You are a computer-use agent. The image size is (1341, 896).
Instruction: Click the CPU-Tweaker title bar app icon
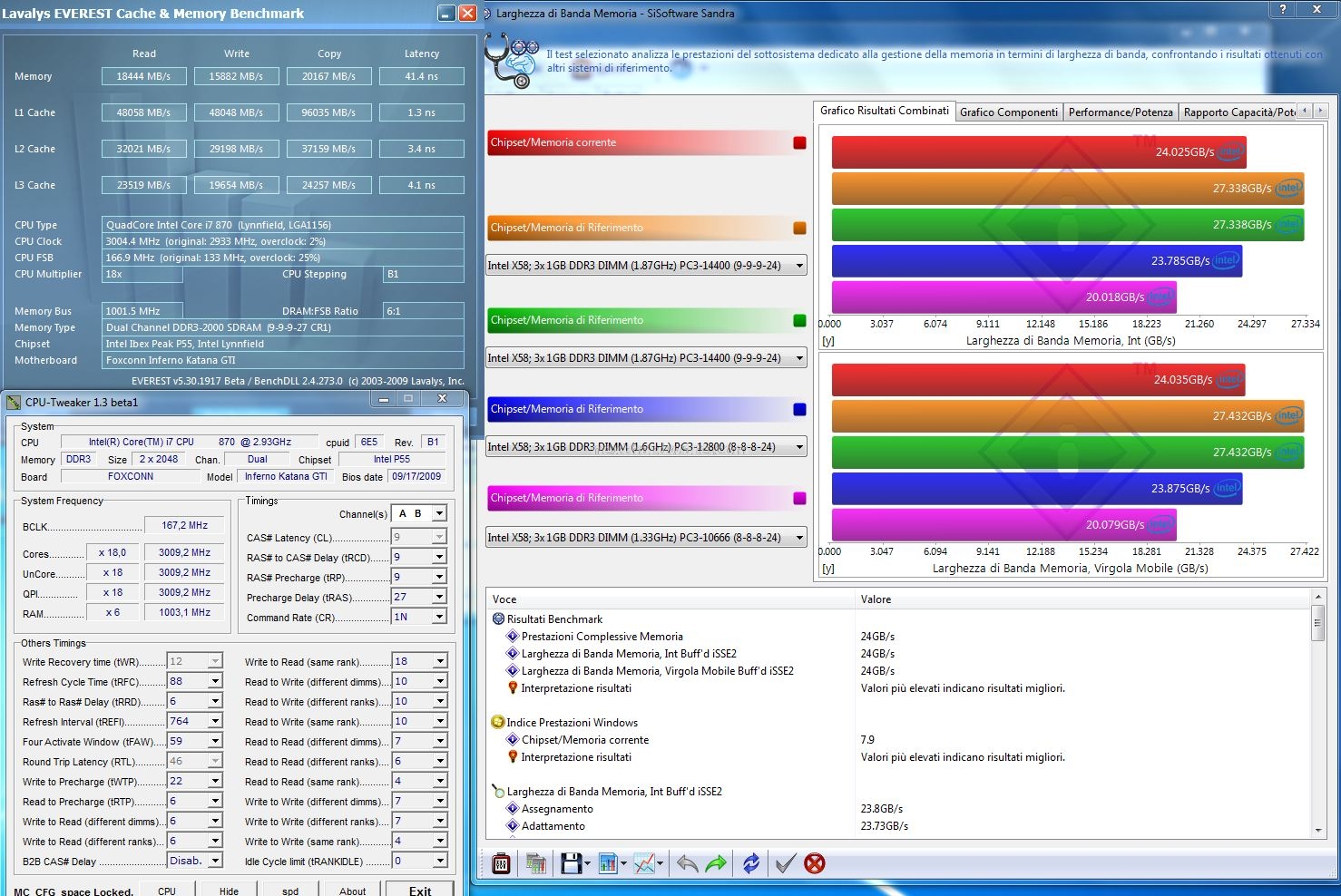coord(13,402)
